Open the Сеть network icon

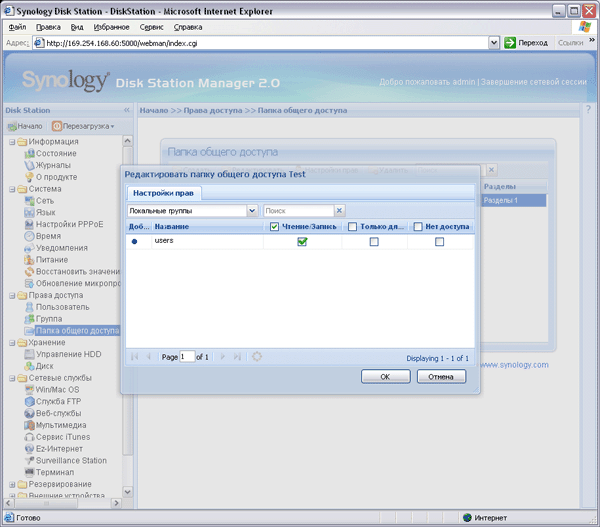click(29, 201)
